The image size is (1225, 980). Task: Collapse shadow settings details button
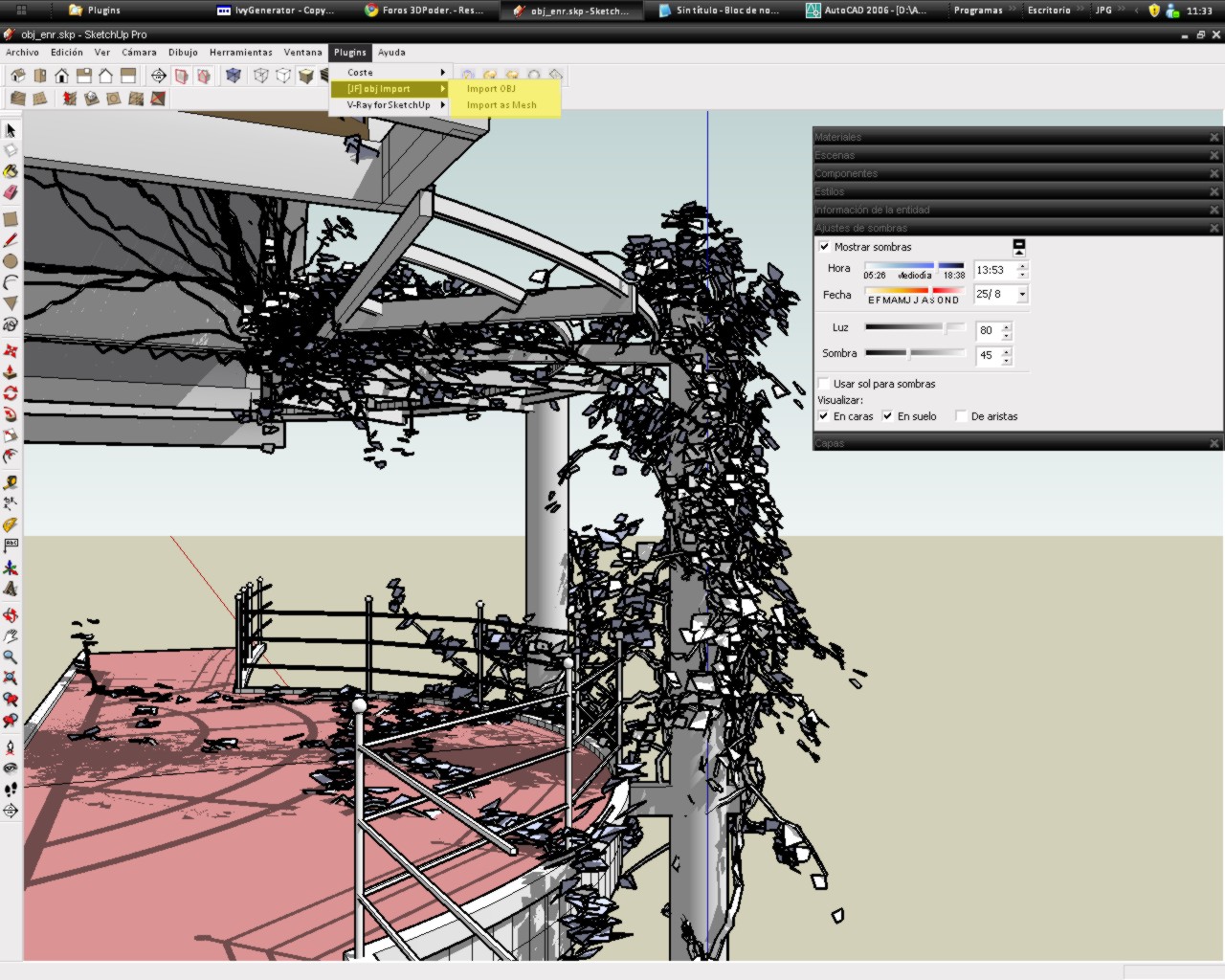point(1019,246)
